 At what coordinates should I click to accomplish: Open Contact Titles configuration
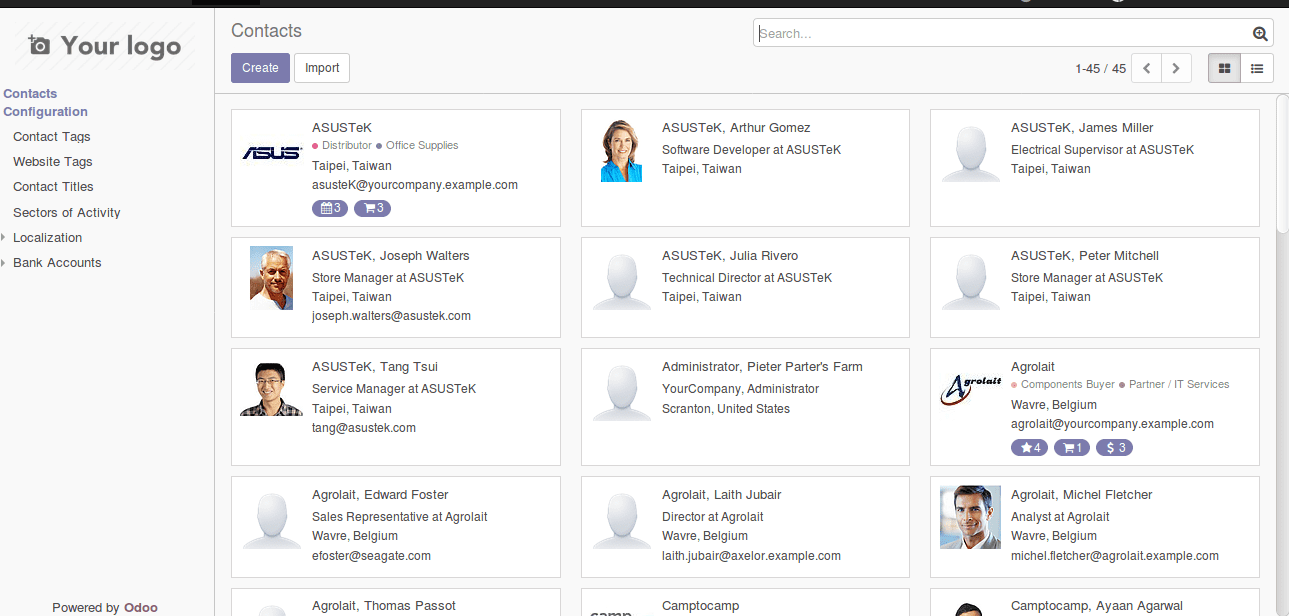click(53, 187)
